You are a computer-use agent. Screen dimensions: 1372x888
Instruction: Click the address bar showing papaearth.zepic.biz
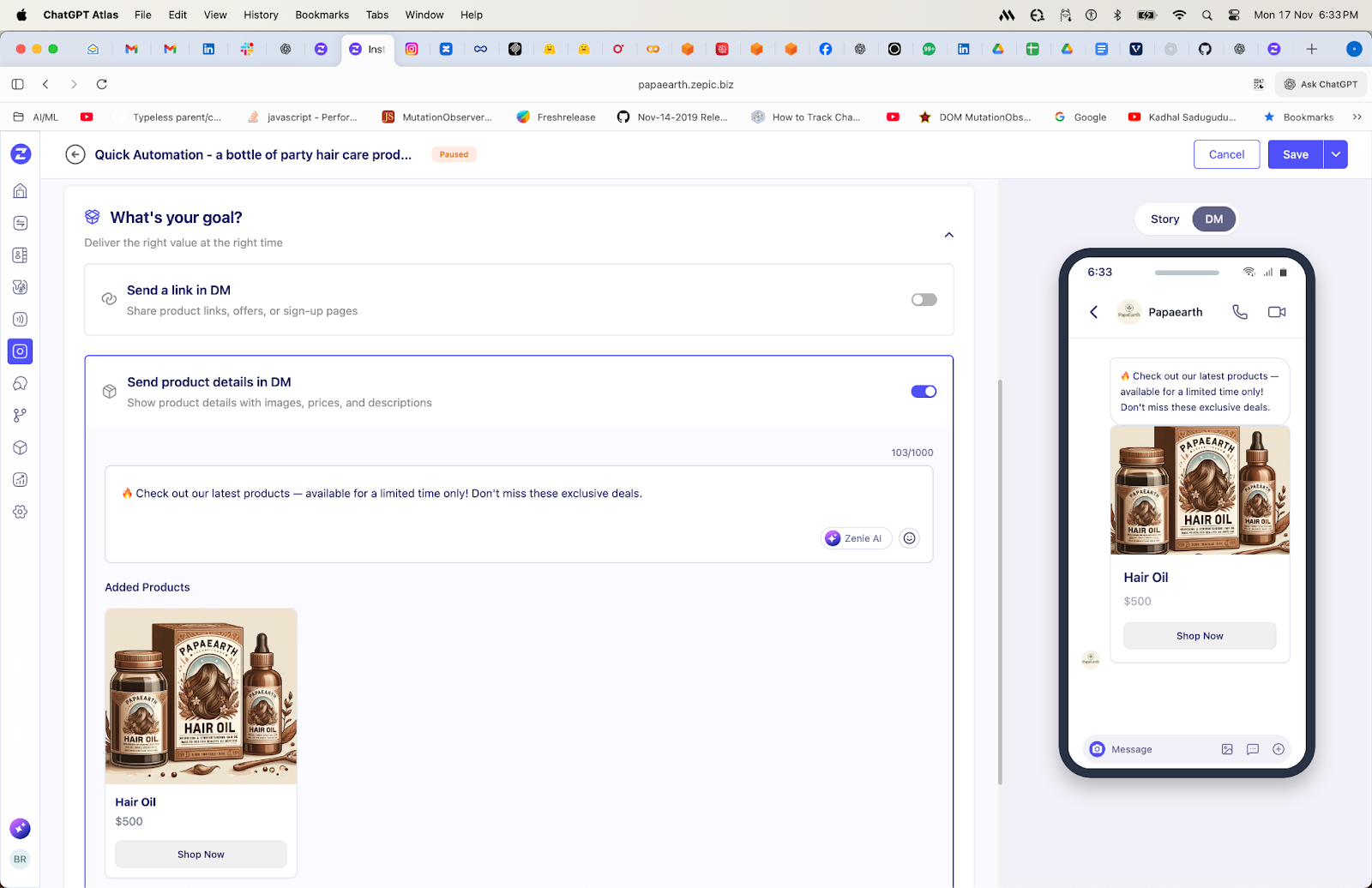point(686,84)
